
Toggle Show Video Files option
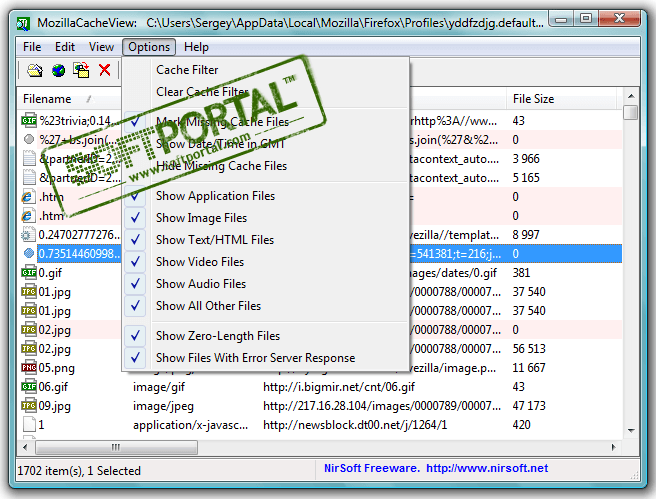click(266, 262)
